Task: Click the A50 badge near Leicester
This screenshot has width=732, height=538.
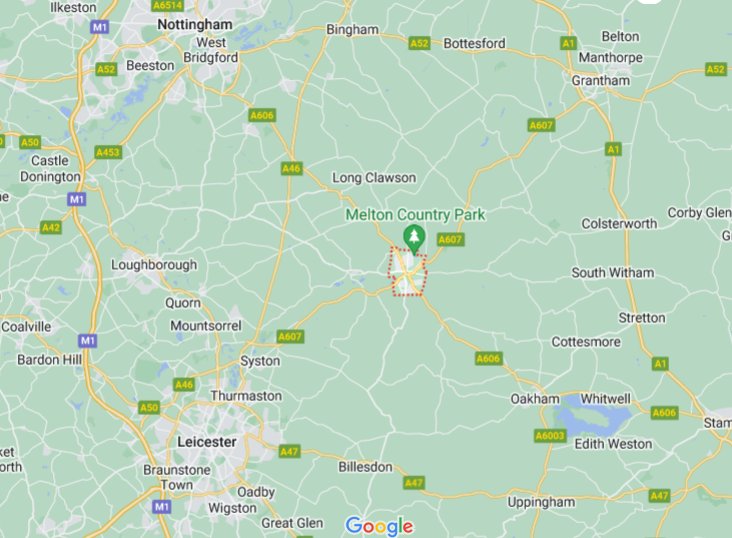Action: click(x=149, y=408)
